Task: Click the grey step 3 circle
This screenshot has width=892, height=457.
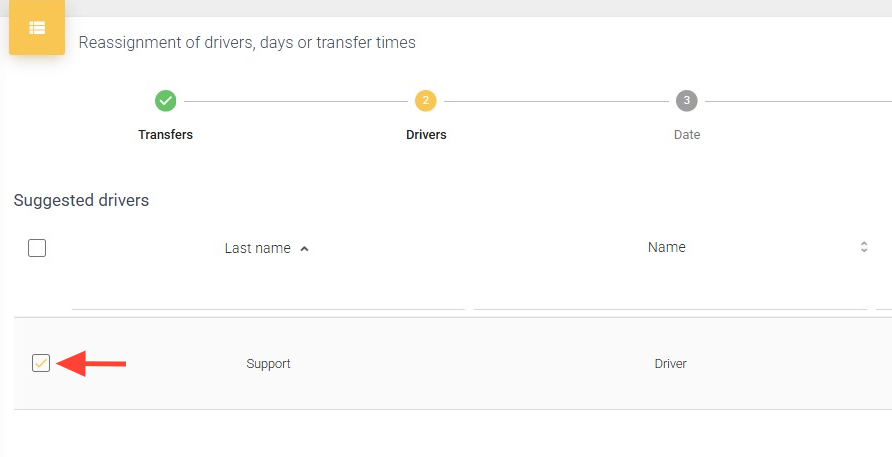Action: [x=686, y=101]
